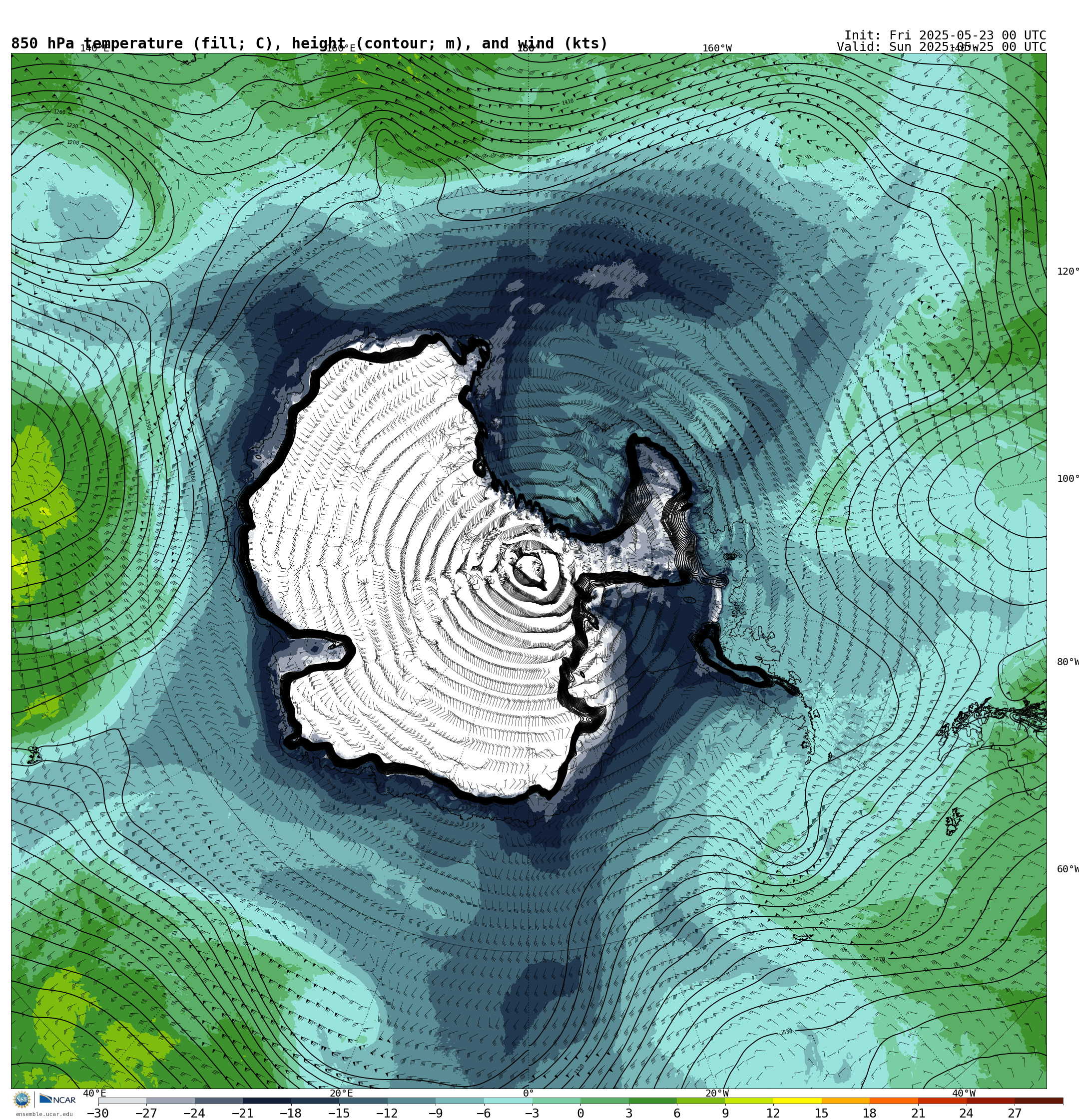Click the 1290 height contour label
This screenshot has width=1079, height=1120.
click(x=601, y=140)
